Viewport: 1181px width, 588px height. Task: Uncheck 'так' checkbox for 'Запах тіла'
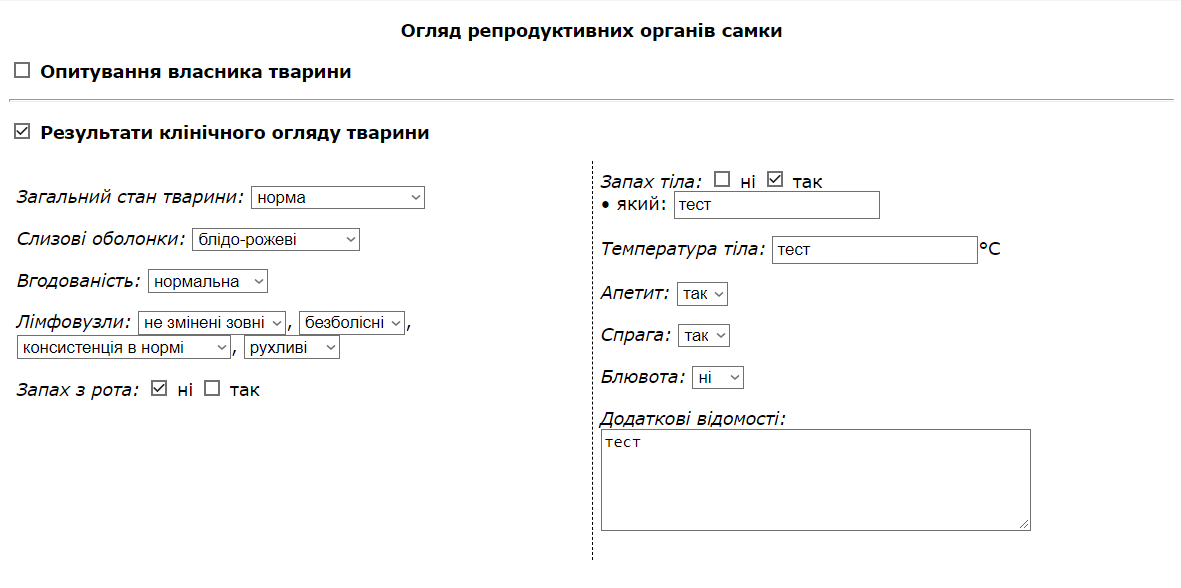[x=775, y=180]
